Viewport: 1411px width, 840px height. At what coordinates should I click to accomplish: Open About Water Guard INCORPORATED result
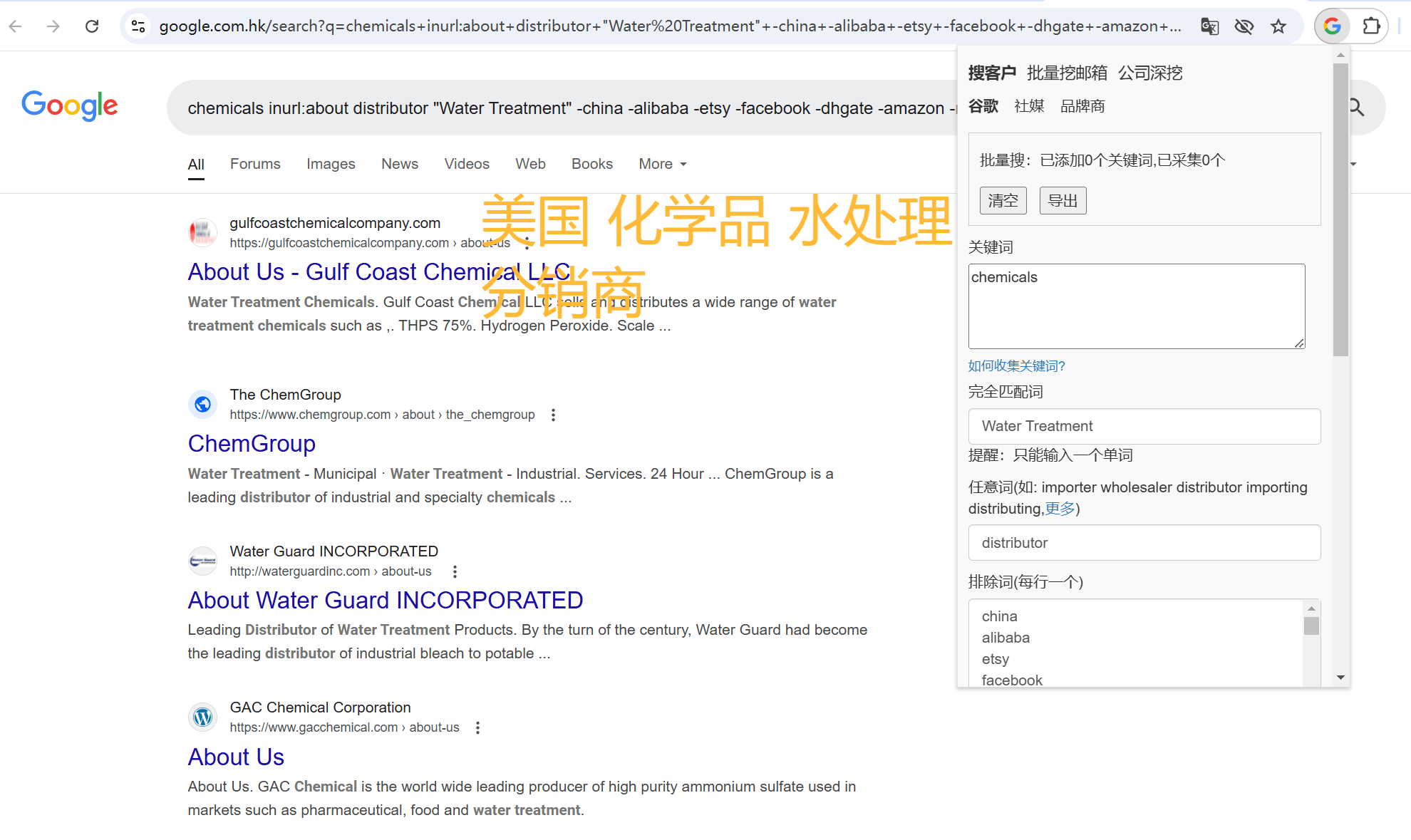coord(386,600)
